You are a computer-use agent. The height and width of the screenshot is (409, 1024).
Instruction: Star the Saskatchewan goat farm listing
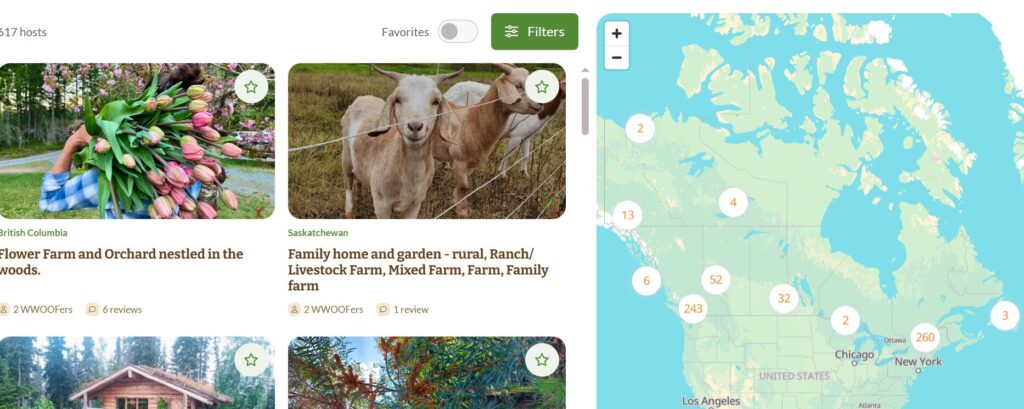tap(541, 87)
